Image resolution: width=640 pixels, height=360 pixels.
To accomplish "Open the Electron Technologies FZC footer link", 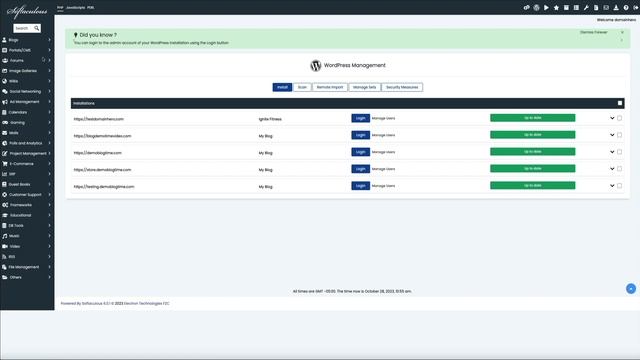I will pyautogui.click(x=147, y=303).
